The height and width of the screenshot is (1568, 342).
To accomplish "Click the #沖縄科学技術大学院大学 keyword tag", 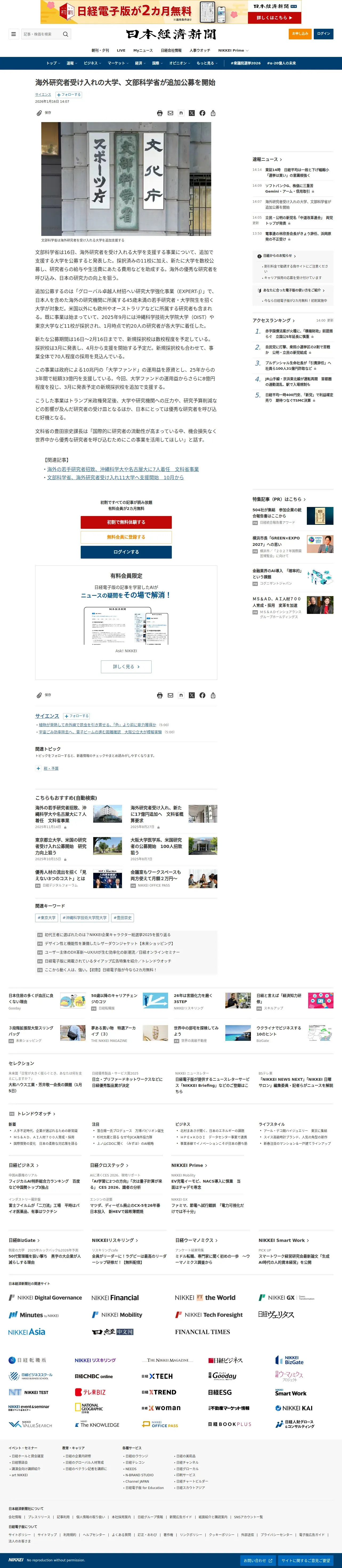I will click(x=84, y=917).
